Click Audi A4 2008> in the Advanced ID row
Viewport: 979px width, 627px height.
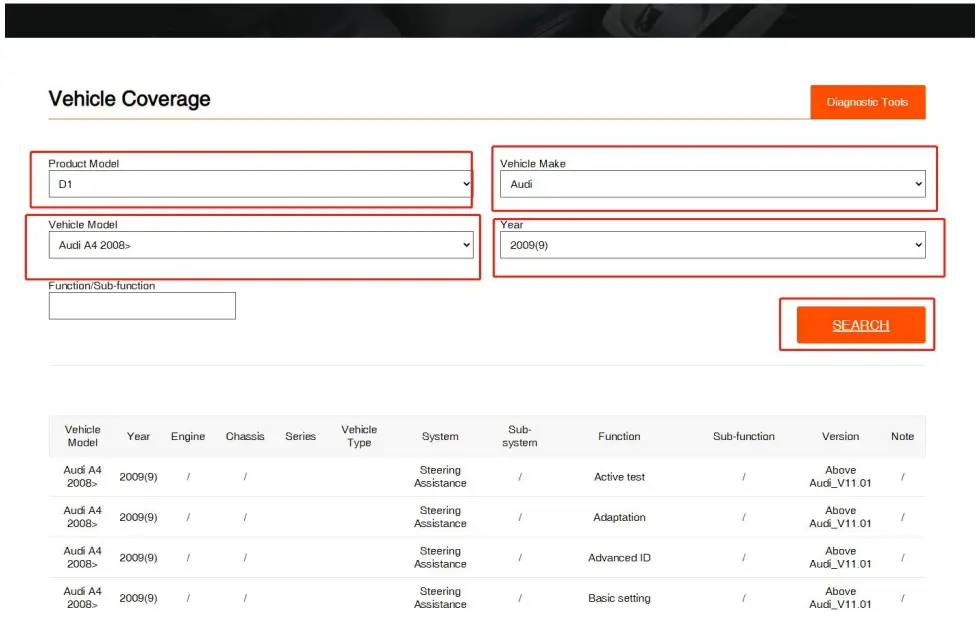click(82, 558)
